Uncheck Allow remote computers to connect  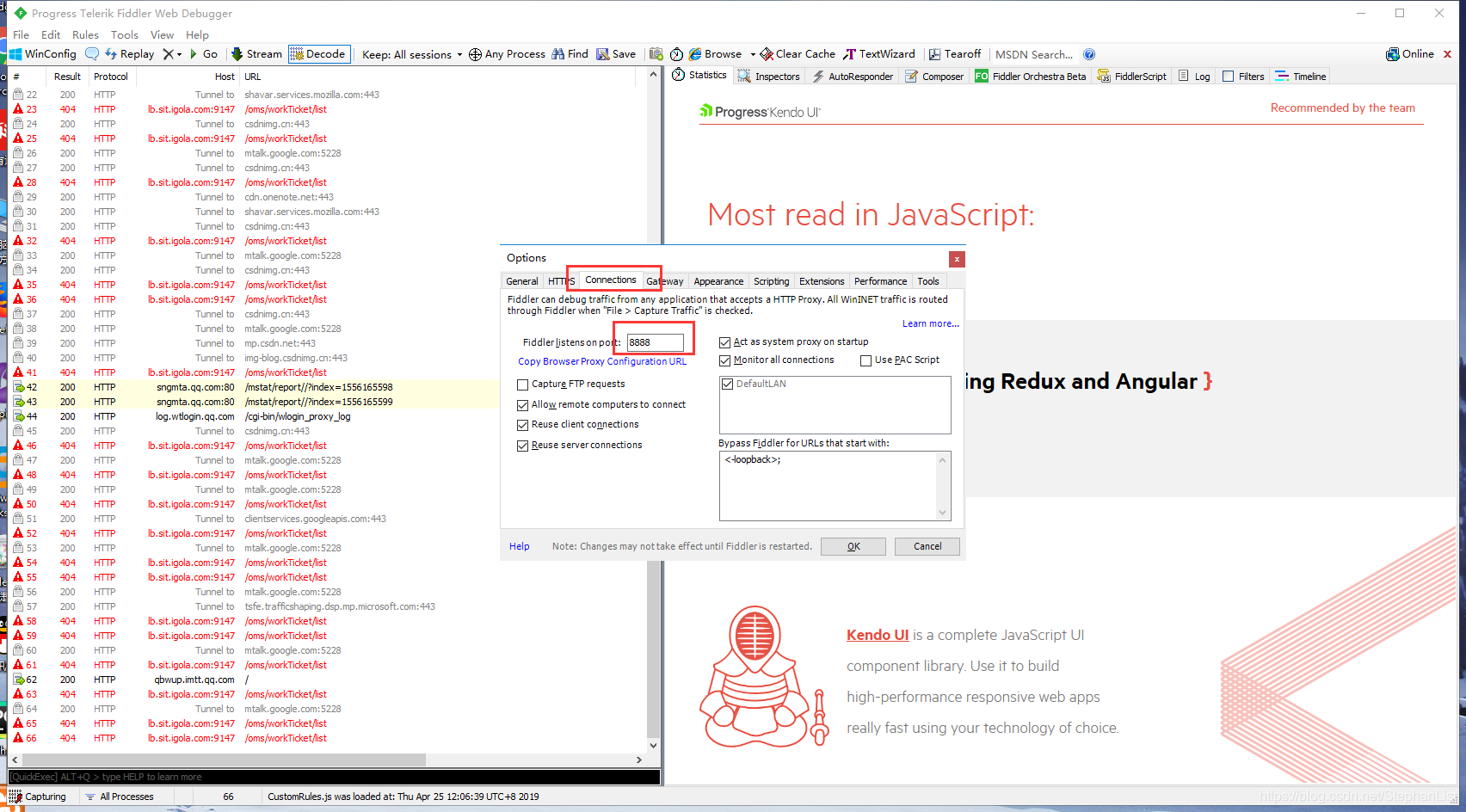(x=523, y=405)
